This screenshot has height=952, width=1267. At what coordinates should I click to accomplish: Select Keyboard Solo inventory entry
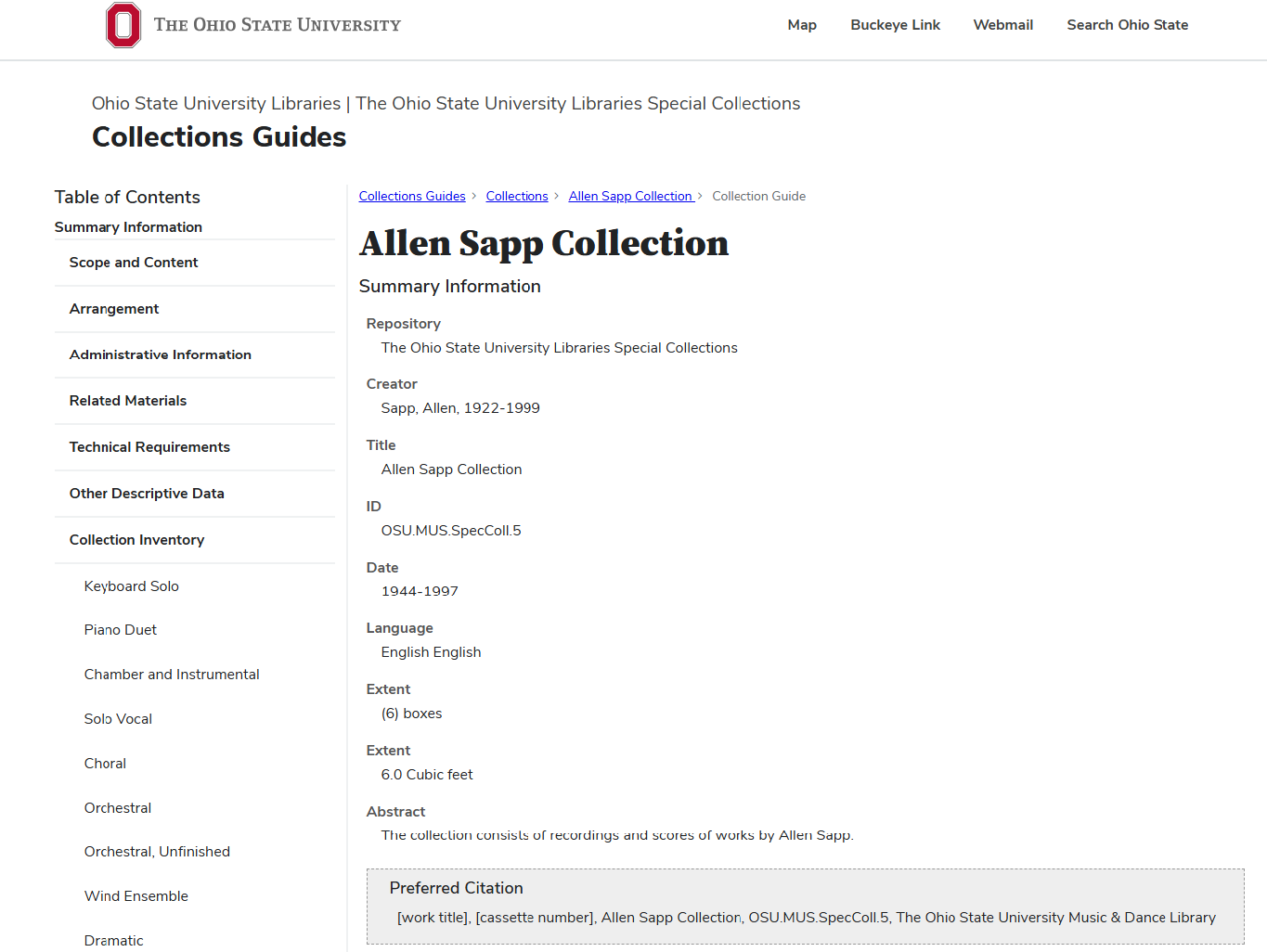[x=132, y=586]
